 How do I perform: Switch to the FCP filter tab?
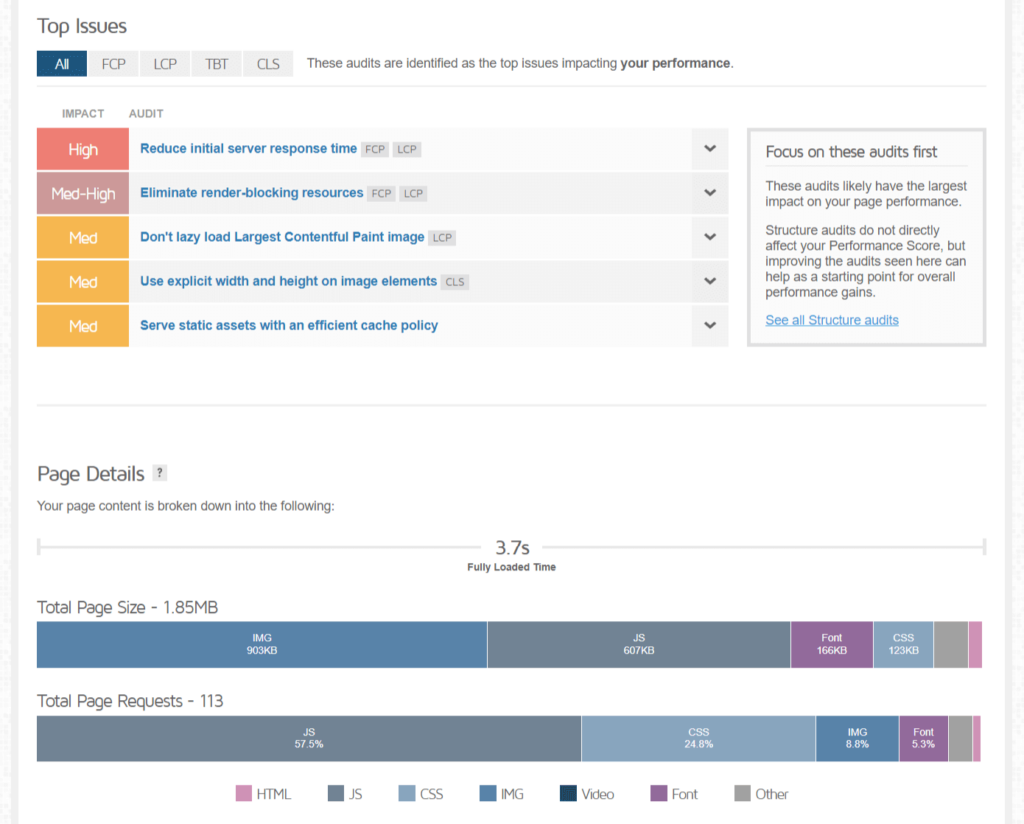tap(114, 64)
